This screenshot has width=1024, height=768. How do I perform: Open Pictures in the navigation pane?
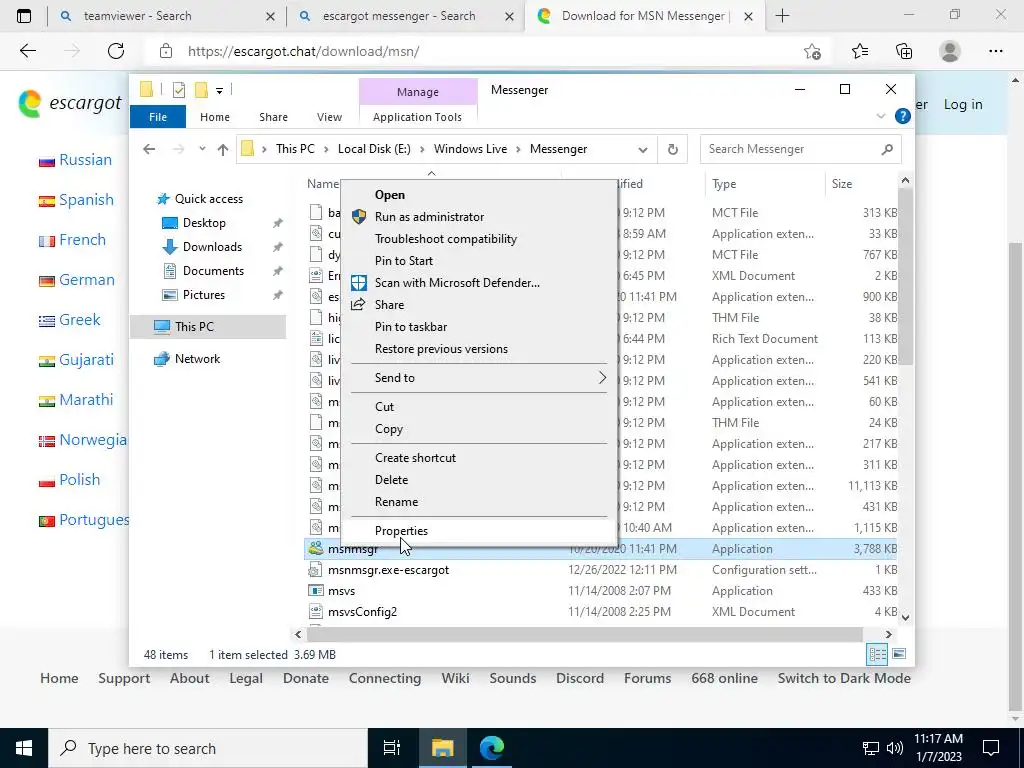[204, 295]
